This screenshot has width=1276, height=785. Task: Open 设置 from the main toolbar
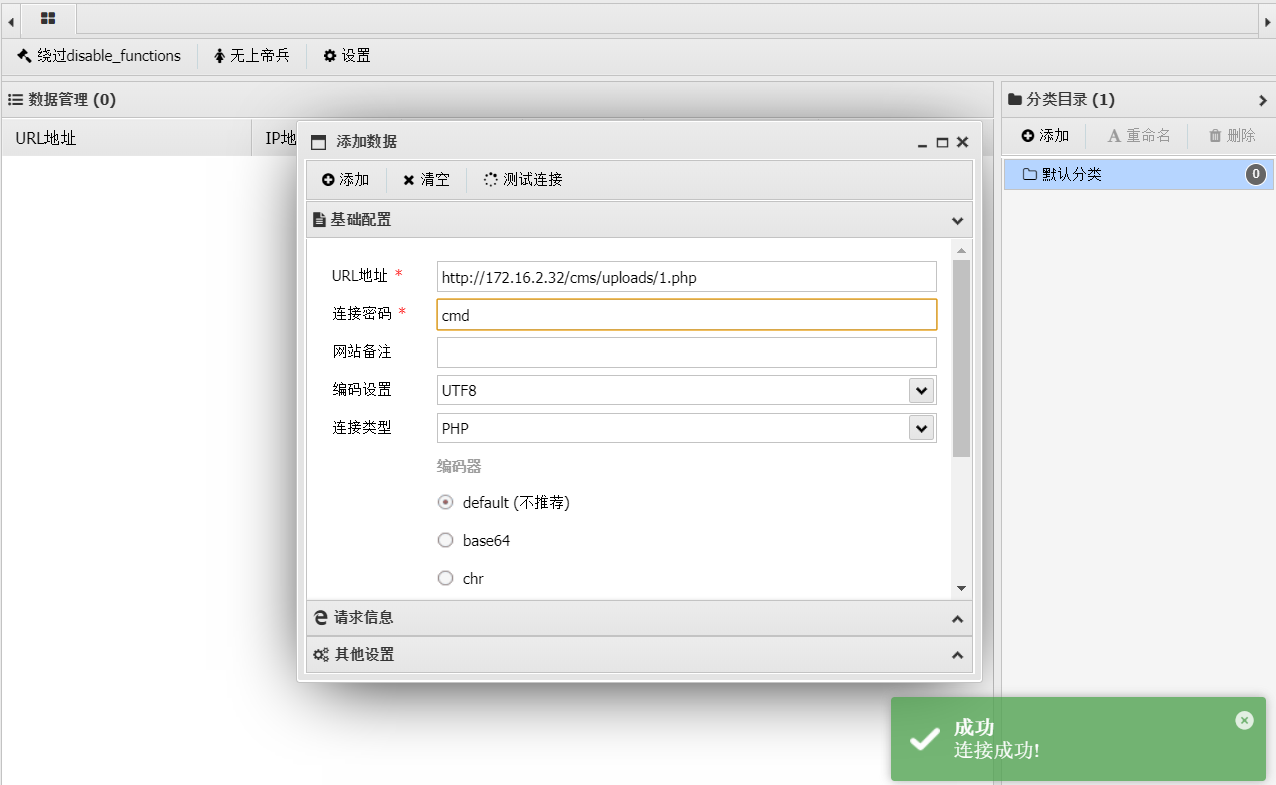coord(347,56)
